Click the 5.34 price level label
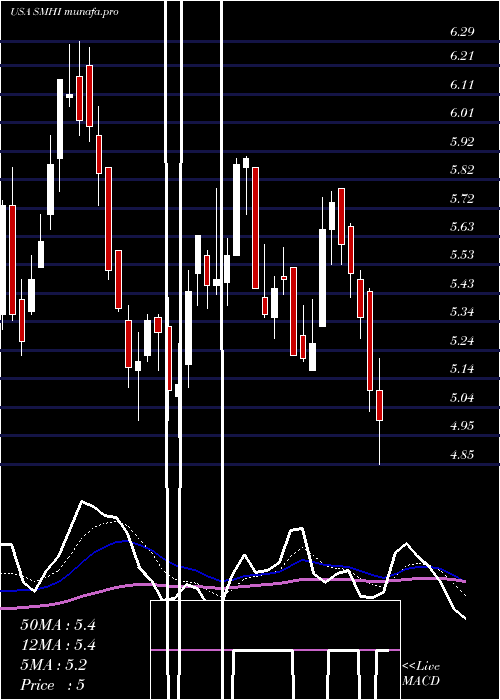The height and width of the screenshot is (700, 500). pos(462,312)
